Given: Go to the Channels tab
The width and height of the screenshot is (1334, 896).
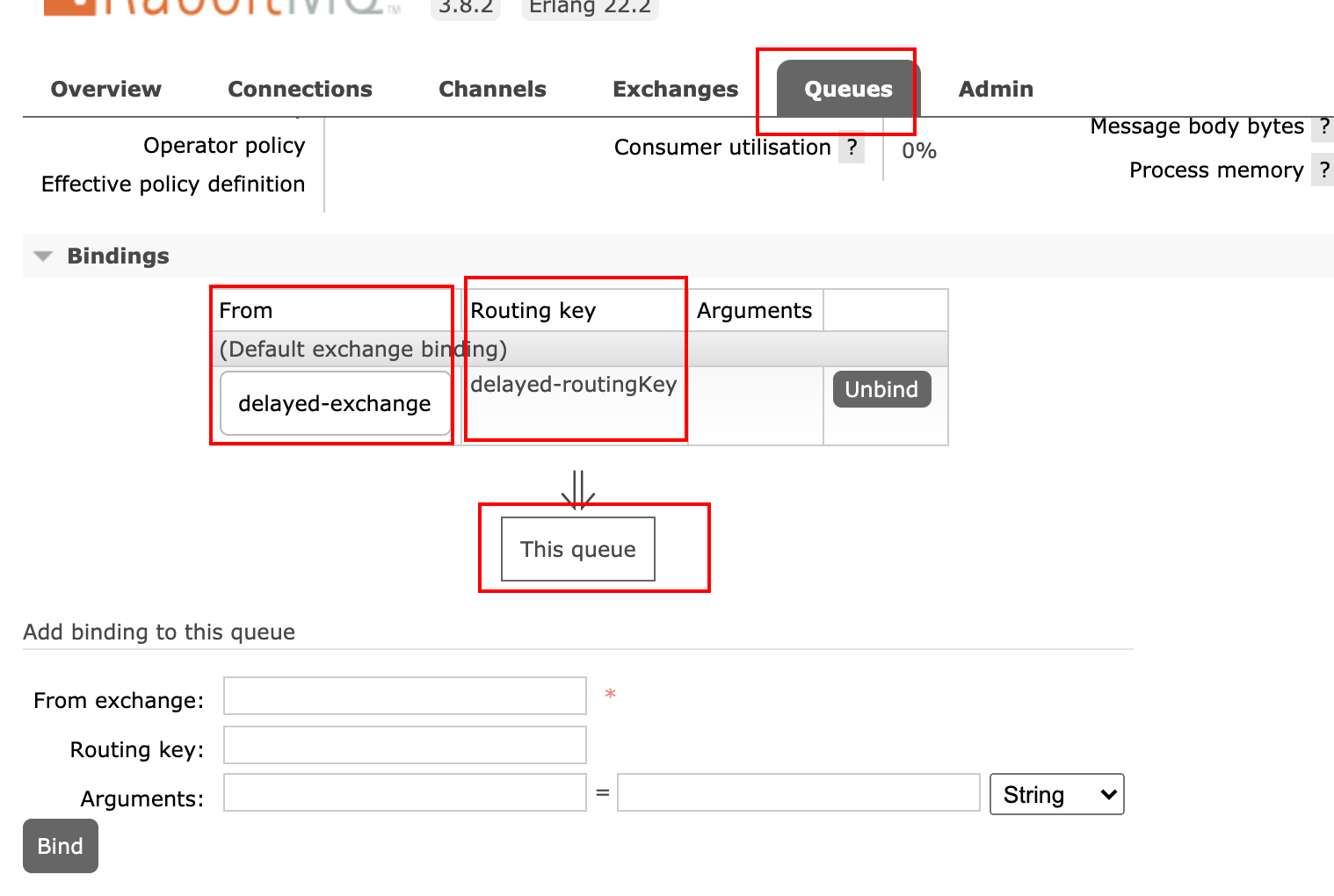Looking at the screenshot, I should point(492,90).
